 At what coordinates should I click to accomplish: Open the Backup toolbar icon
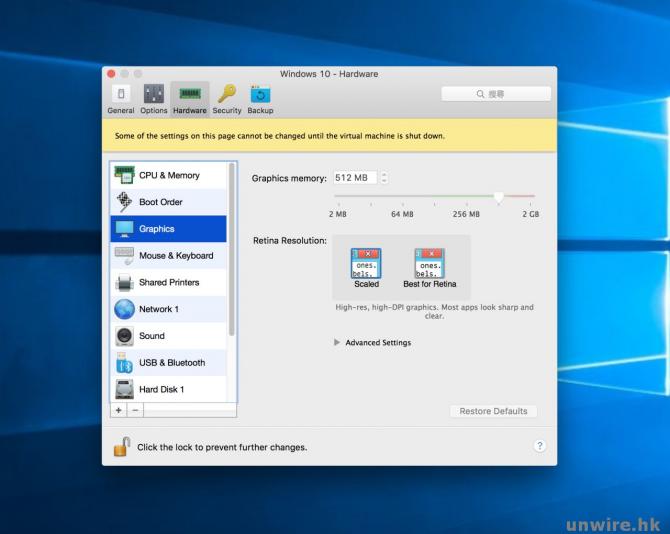click(x=260, y=94)
